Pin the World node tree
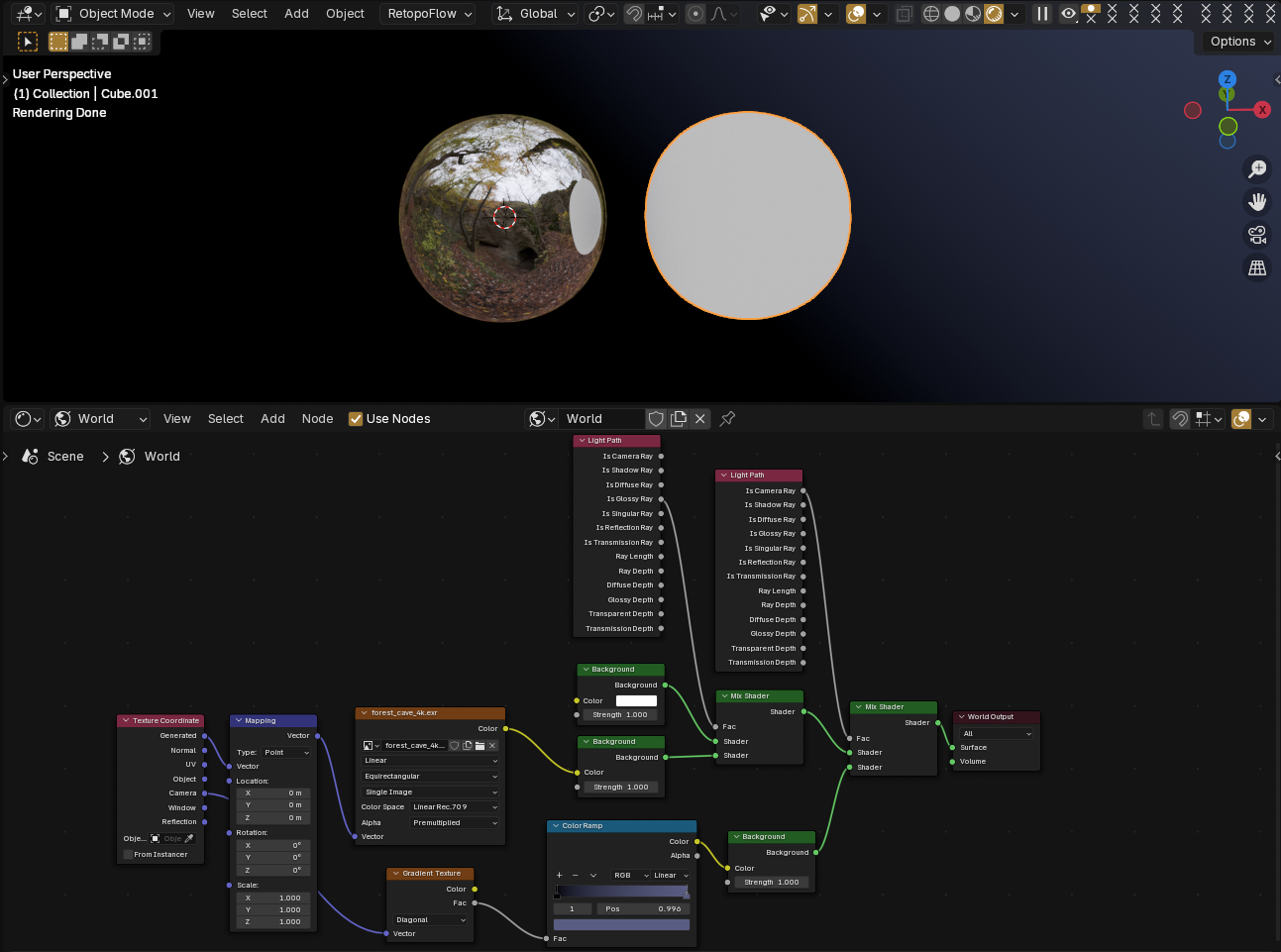This screenshot has width=1281, height=952. [727, 419]
